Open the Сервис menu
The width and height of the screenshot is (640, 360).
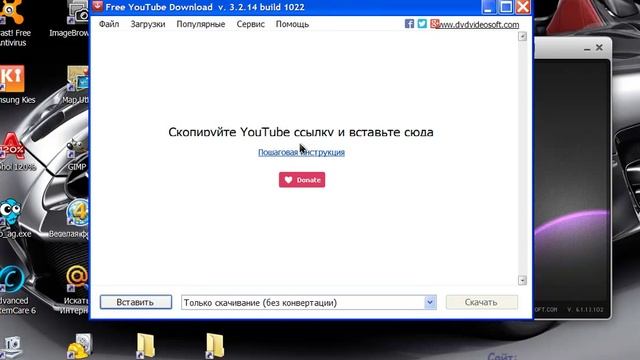point(251,24)
